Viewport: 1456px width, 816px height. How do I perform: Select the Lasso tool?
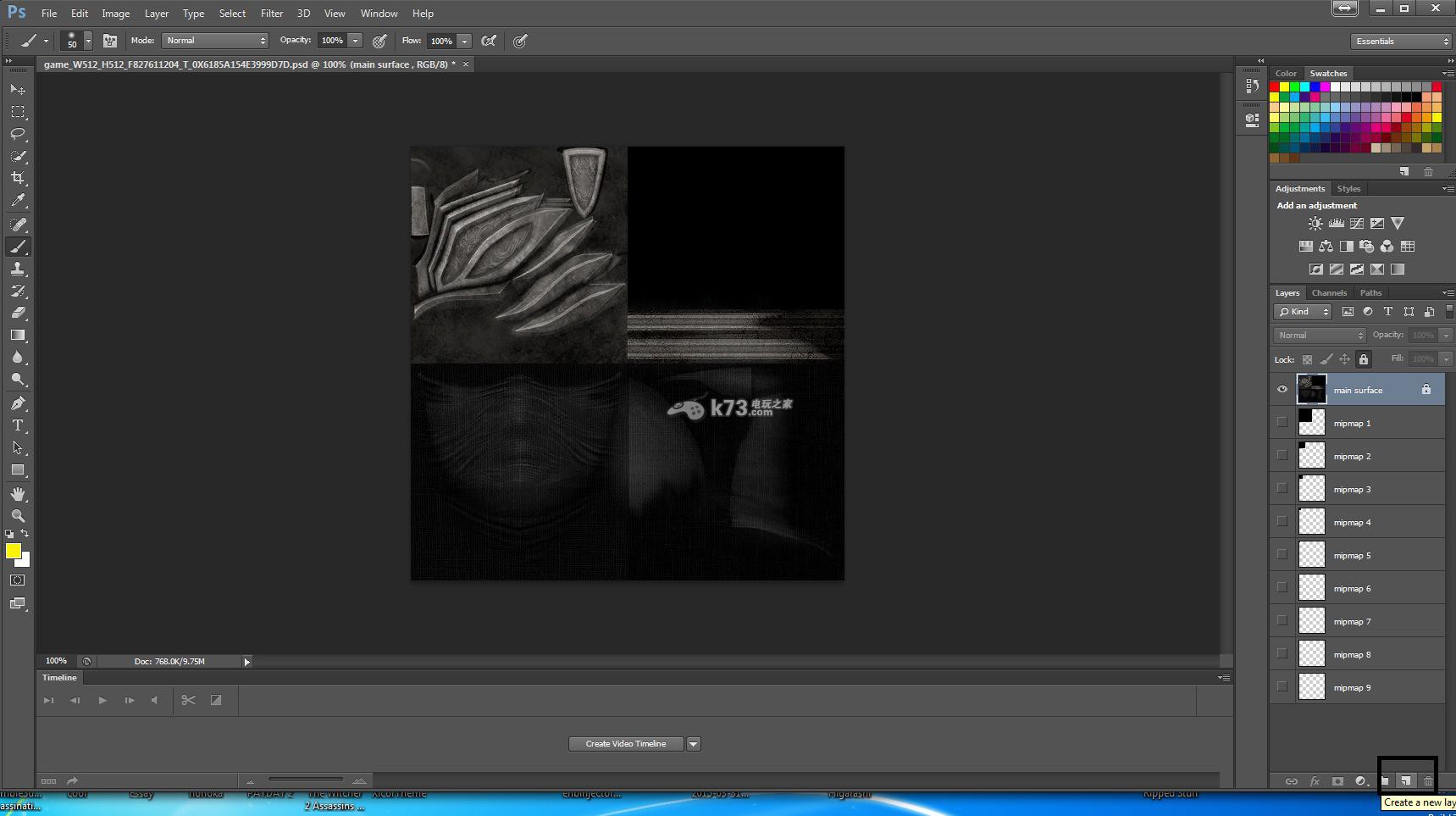click(18, 134)
